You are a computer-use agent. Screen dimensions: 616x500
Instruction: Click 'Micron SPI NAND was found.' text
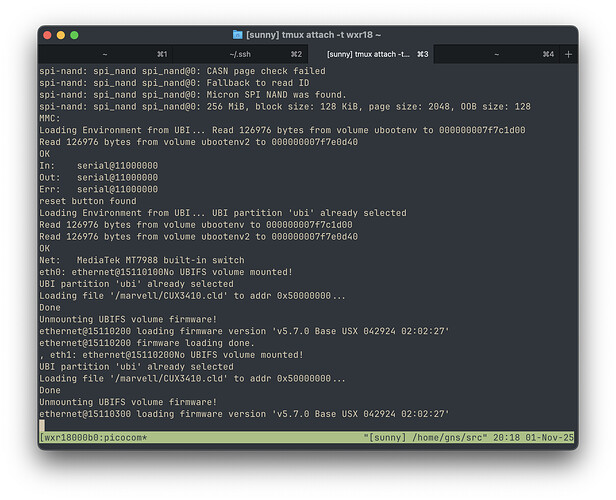tap(276, 95)
